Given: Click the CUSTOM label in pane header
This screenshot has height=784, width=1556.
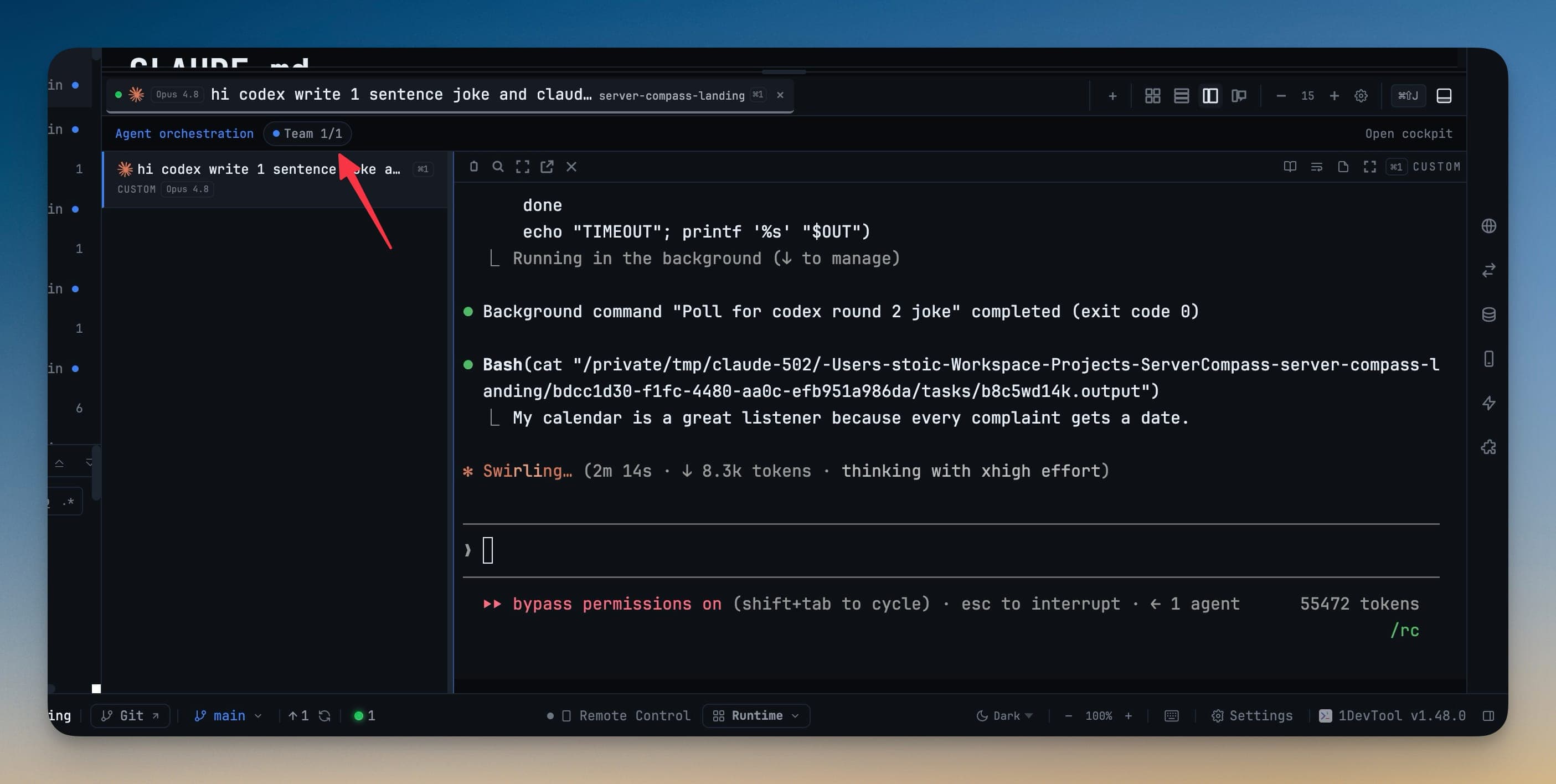Looking at the screenshot, I should point(1436,167).
